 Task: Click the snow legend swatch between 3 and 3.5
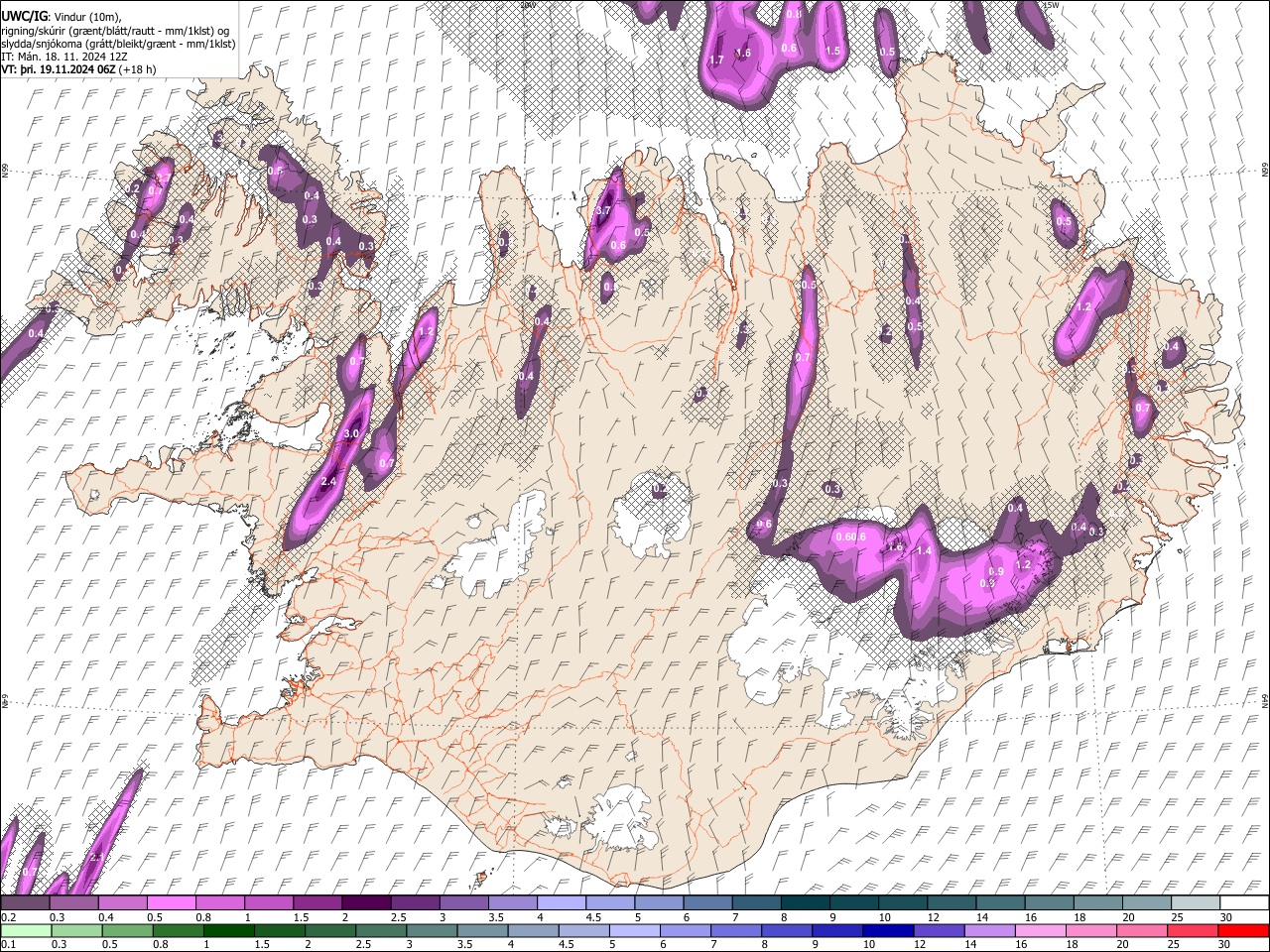(x=463, y=903)
